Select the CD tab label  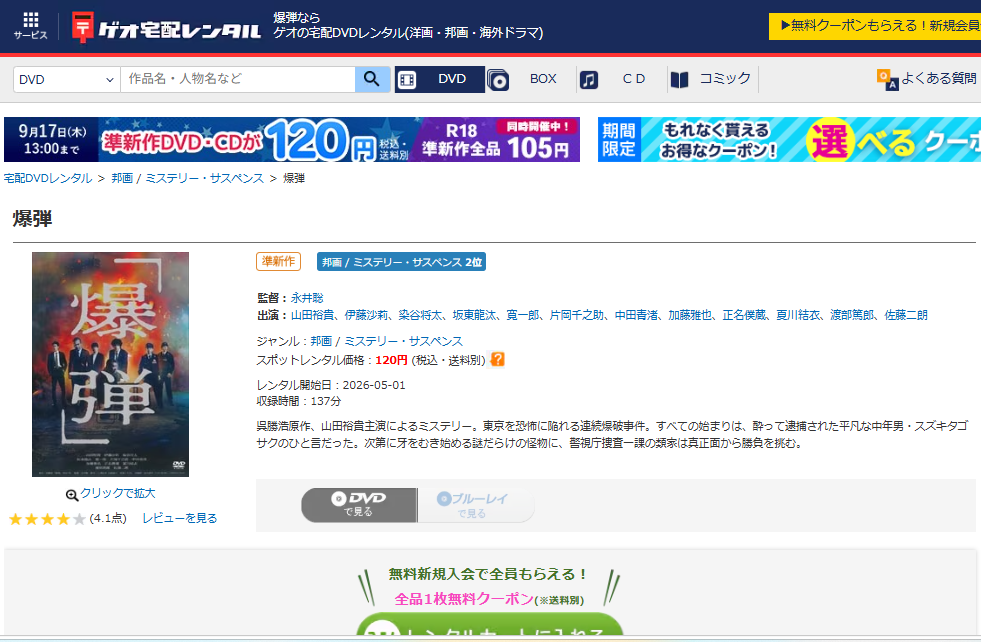[633, 79]
